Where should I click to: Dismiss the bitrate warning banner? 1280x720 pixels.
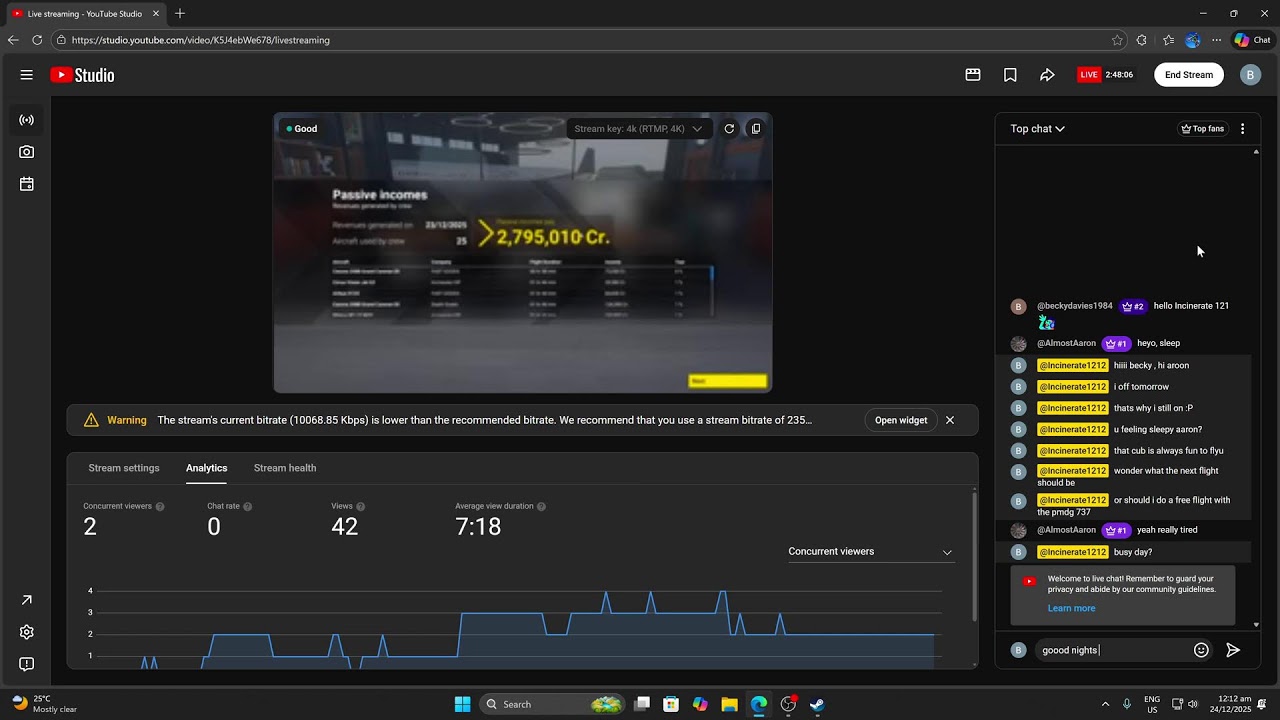(x=950, y=421)
